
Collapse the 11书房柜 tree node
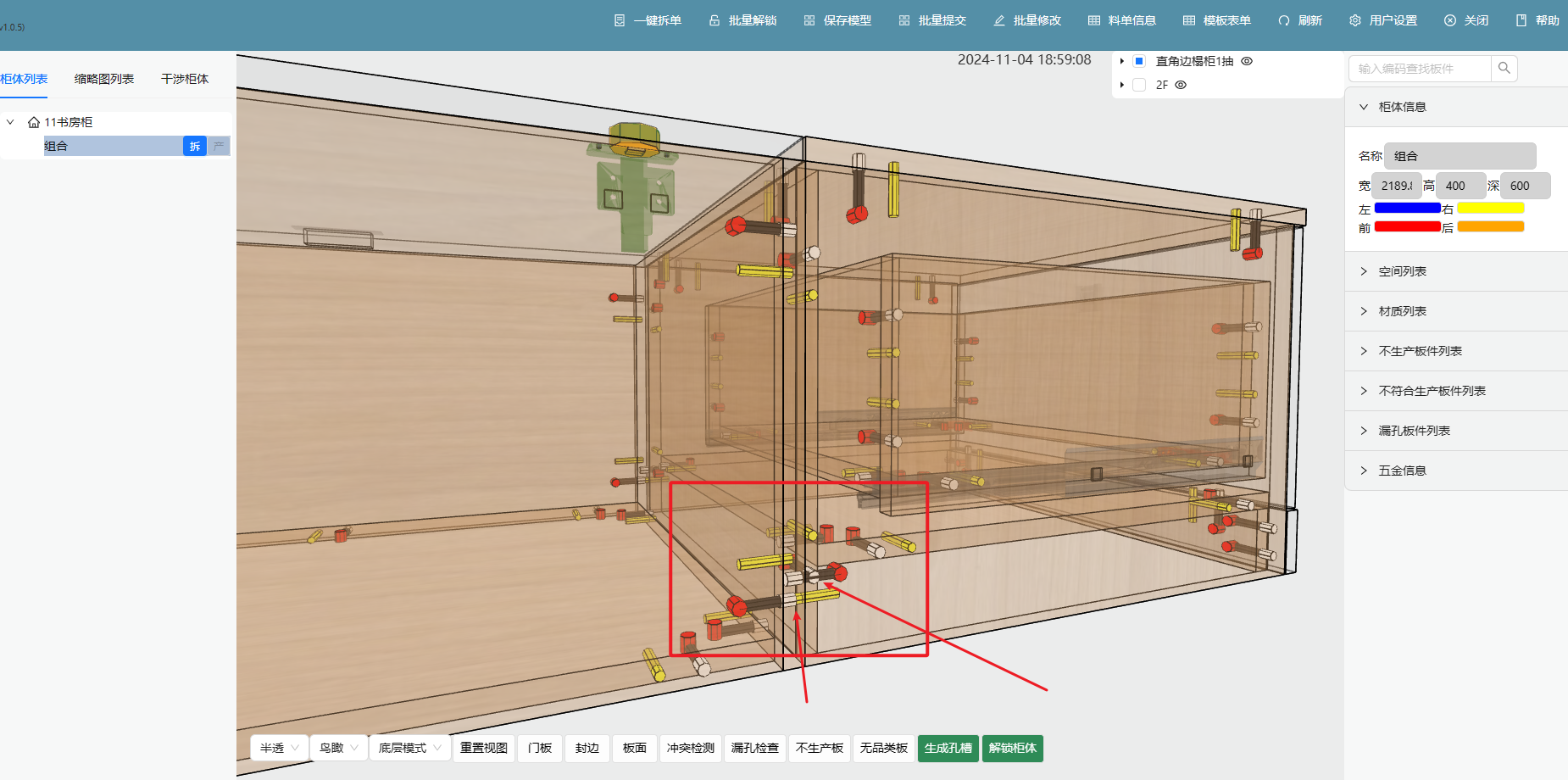click(x=10, y=122)
